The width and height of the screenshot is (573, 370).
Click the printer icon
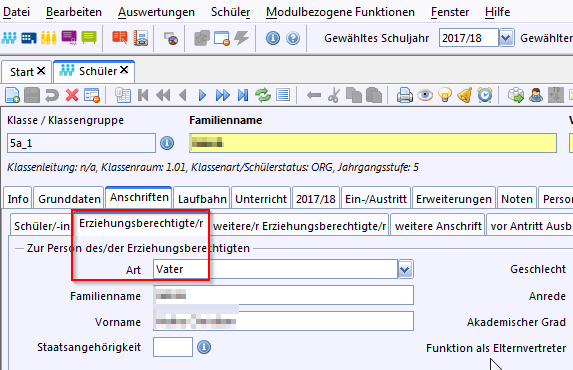tap(405, 95)
